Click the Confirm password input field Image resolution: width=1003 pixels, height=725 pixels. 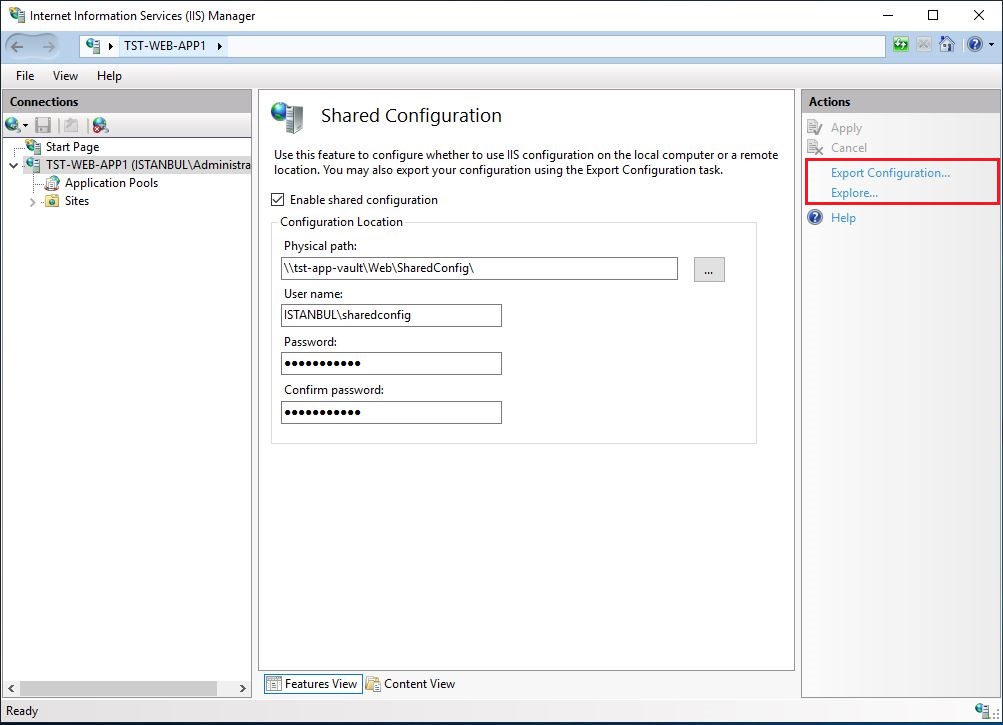tap(391, 412)
